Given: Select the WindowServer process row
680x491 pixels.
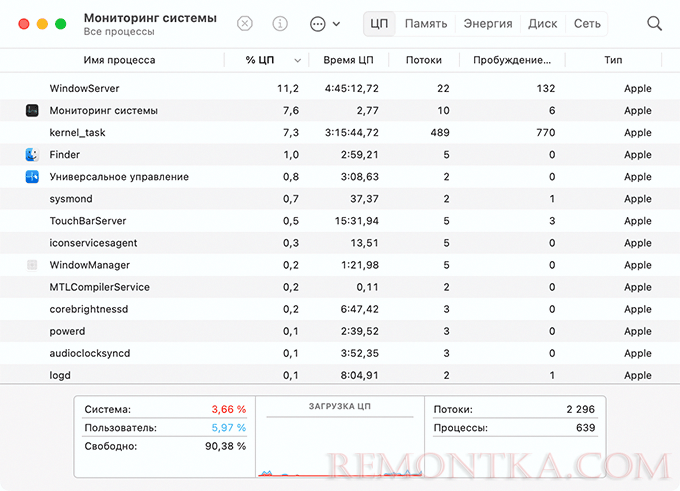Looking at the screenshot, I should 340,88.
